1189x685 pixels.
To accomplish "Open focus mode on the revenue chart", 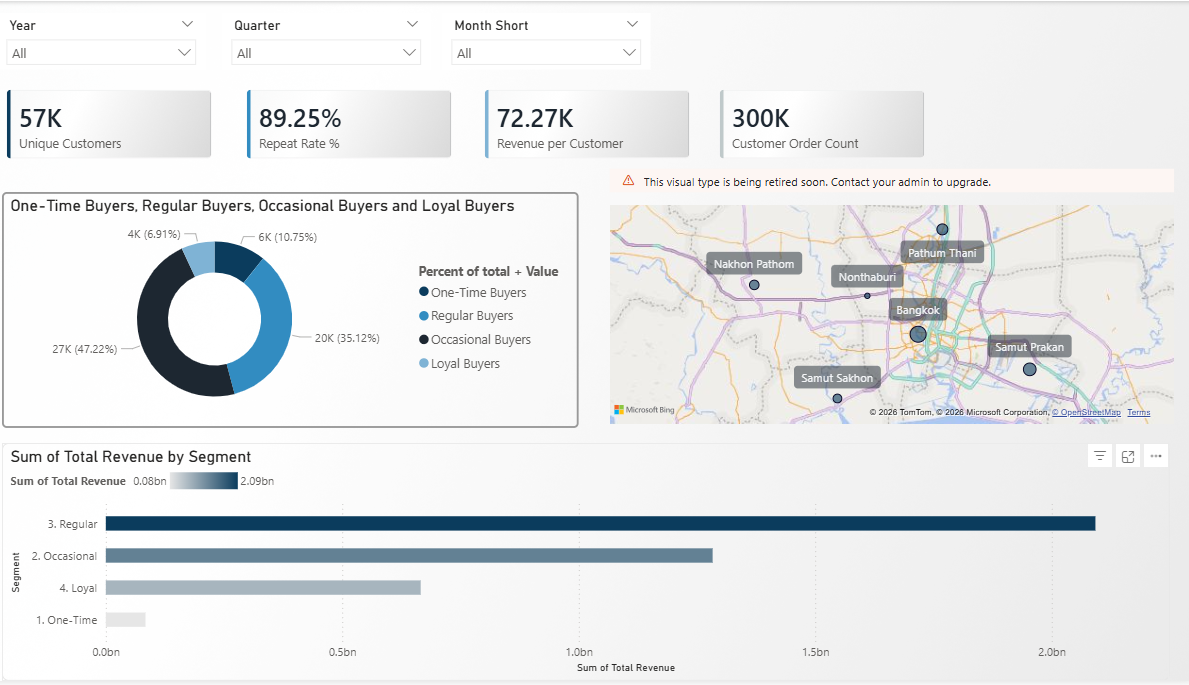I will click(x=1128, y=456).
